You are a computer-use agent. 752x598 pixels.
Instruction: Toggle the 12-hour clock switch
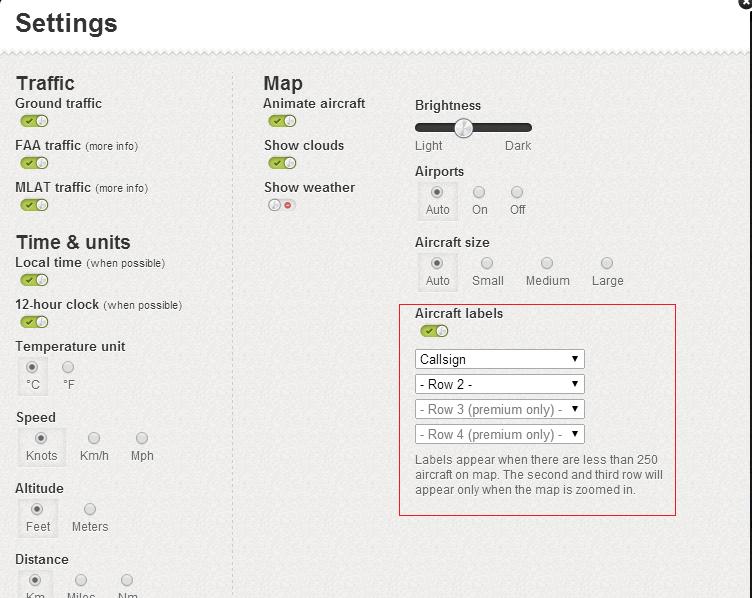34,322
